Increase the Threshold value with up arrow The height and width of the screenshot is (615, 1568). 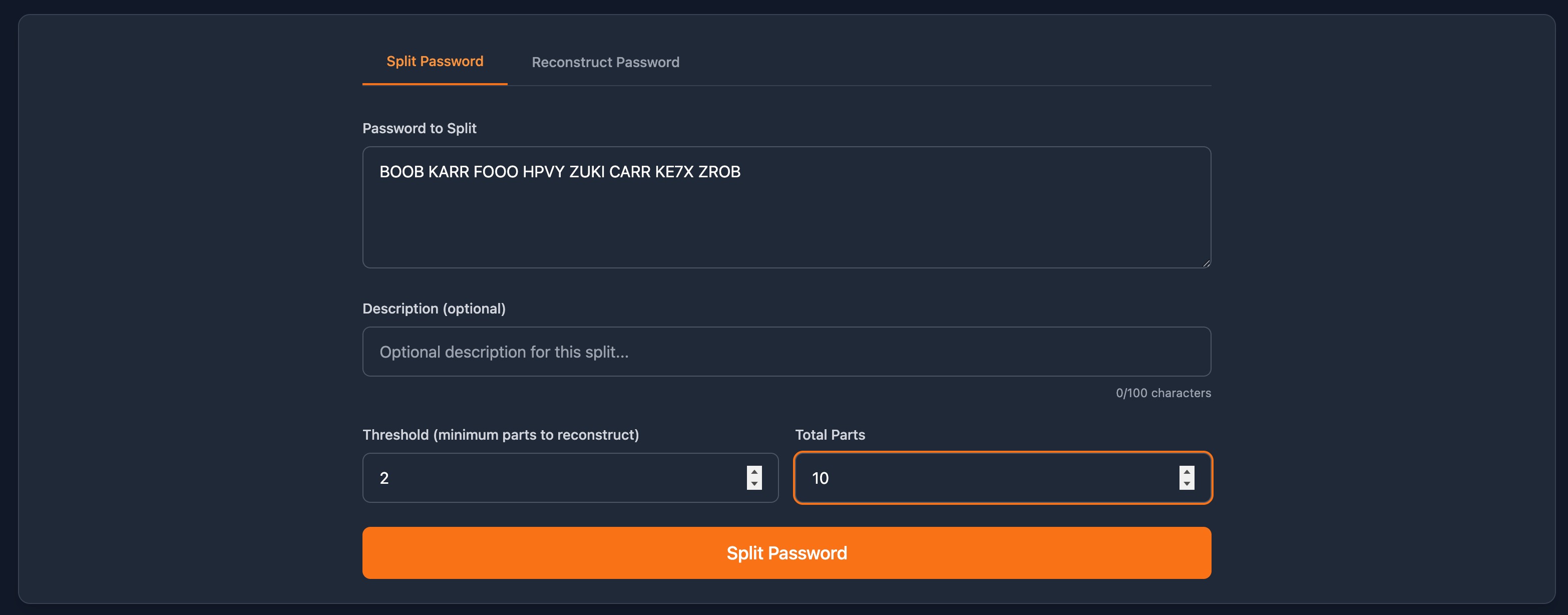pos(754,472)
